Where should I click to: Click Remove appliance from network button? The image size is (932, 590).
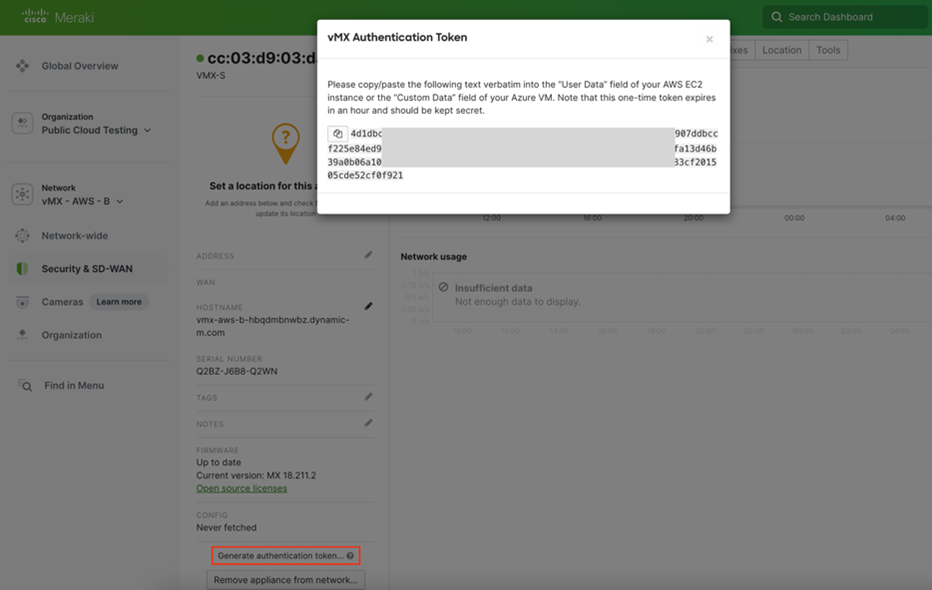tap(285, 580)
